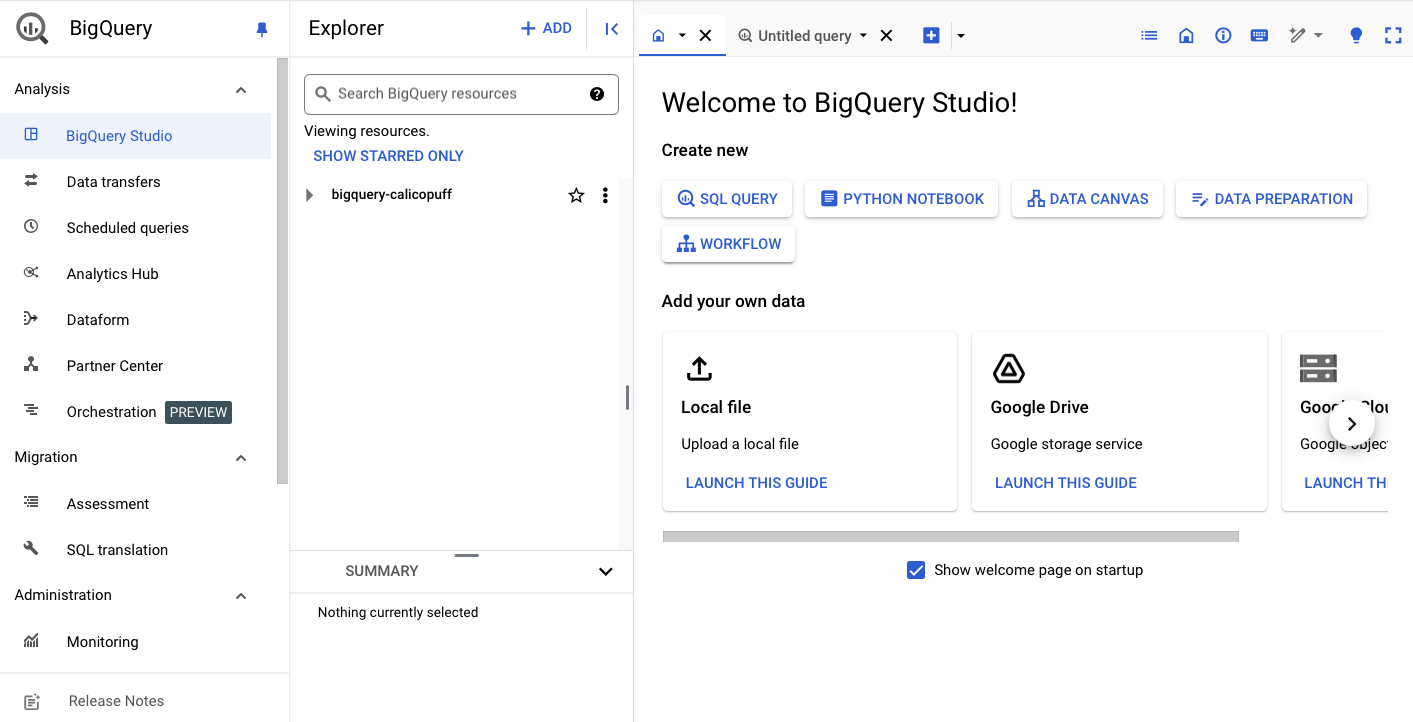This screenshot has width=1413, height=722.
Task: Uncheck Show welcome page on startup
Action: (x=916, y=570)
